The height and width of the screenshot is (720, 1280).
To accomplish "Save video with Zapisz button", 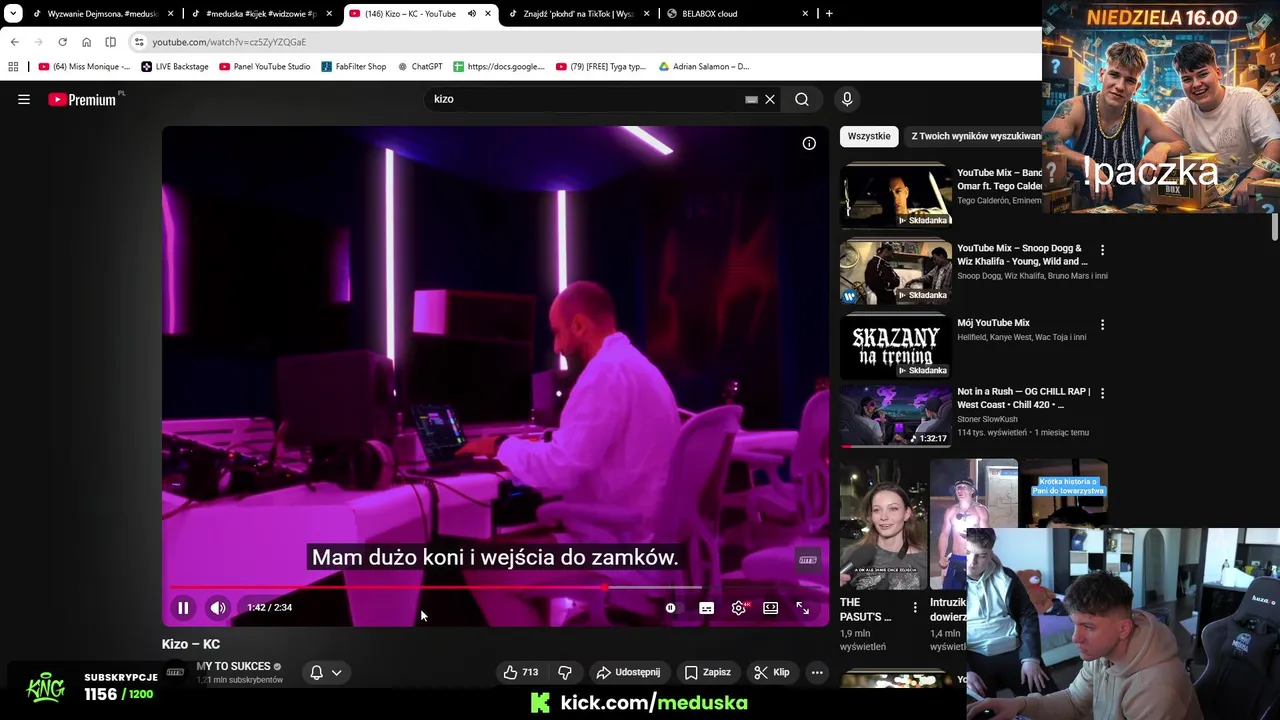I will (x=708, y=672).
